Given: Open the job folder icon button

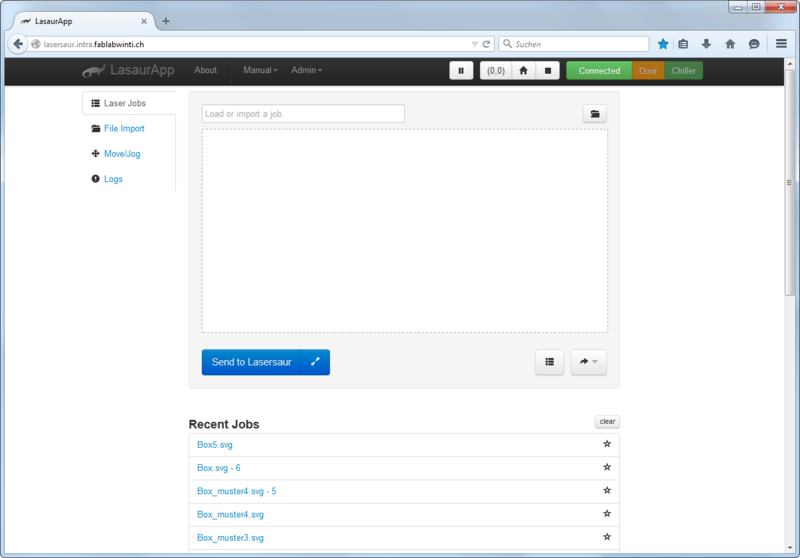Looking at the screenshot, I should (595, 114).
